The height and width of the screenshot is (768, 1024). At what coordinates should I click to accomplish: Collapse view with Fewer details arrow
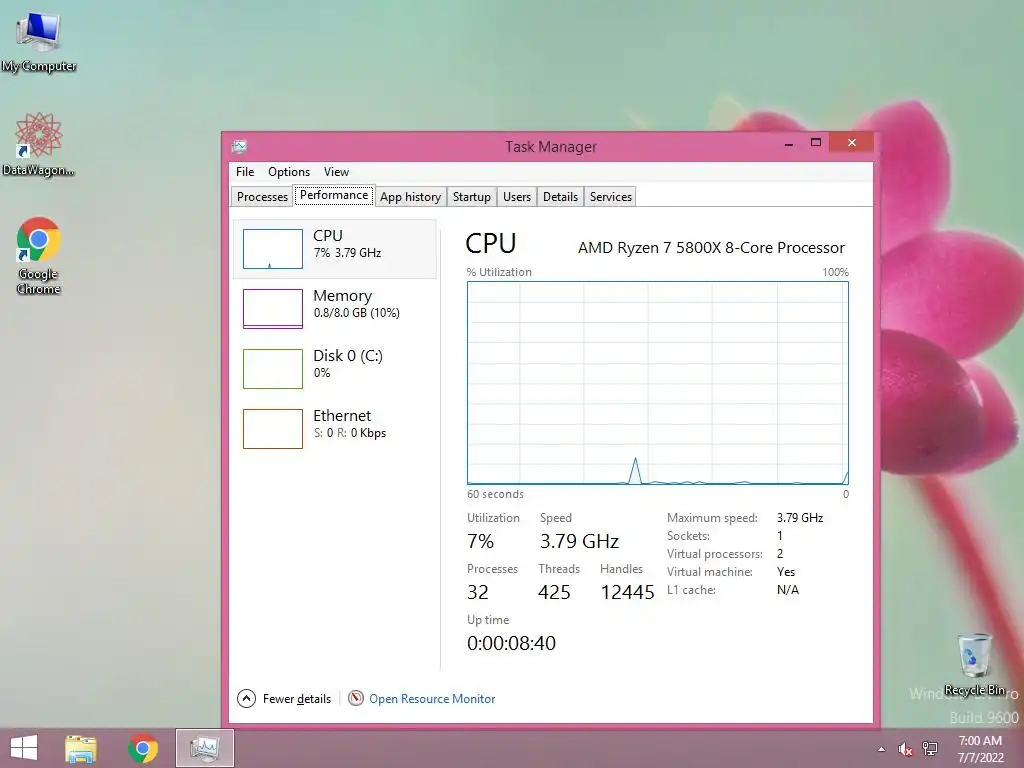pyautogui.click(x=246, y=699)
